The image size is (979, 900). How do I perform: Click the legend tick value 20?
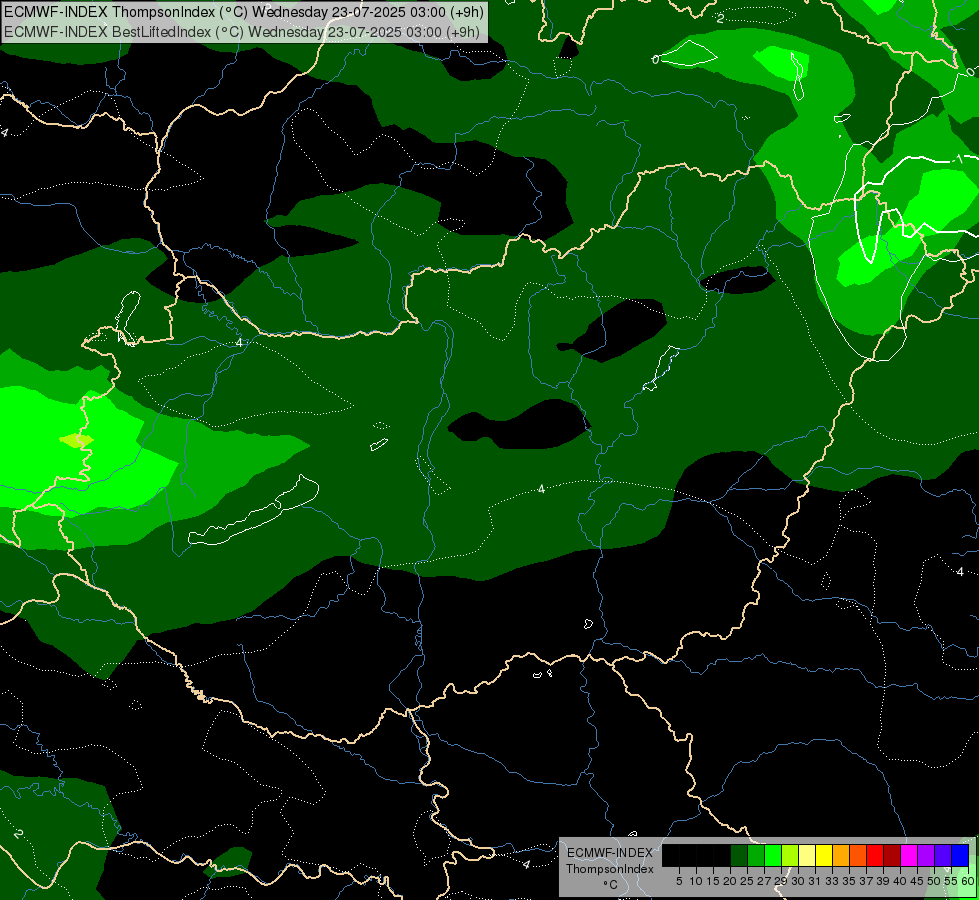point(730,881)
